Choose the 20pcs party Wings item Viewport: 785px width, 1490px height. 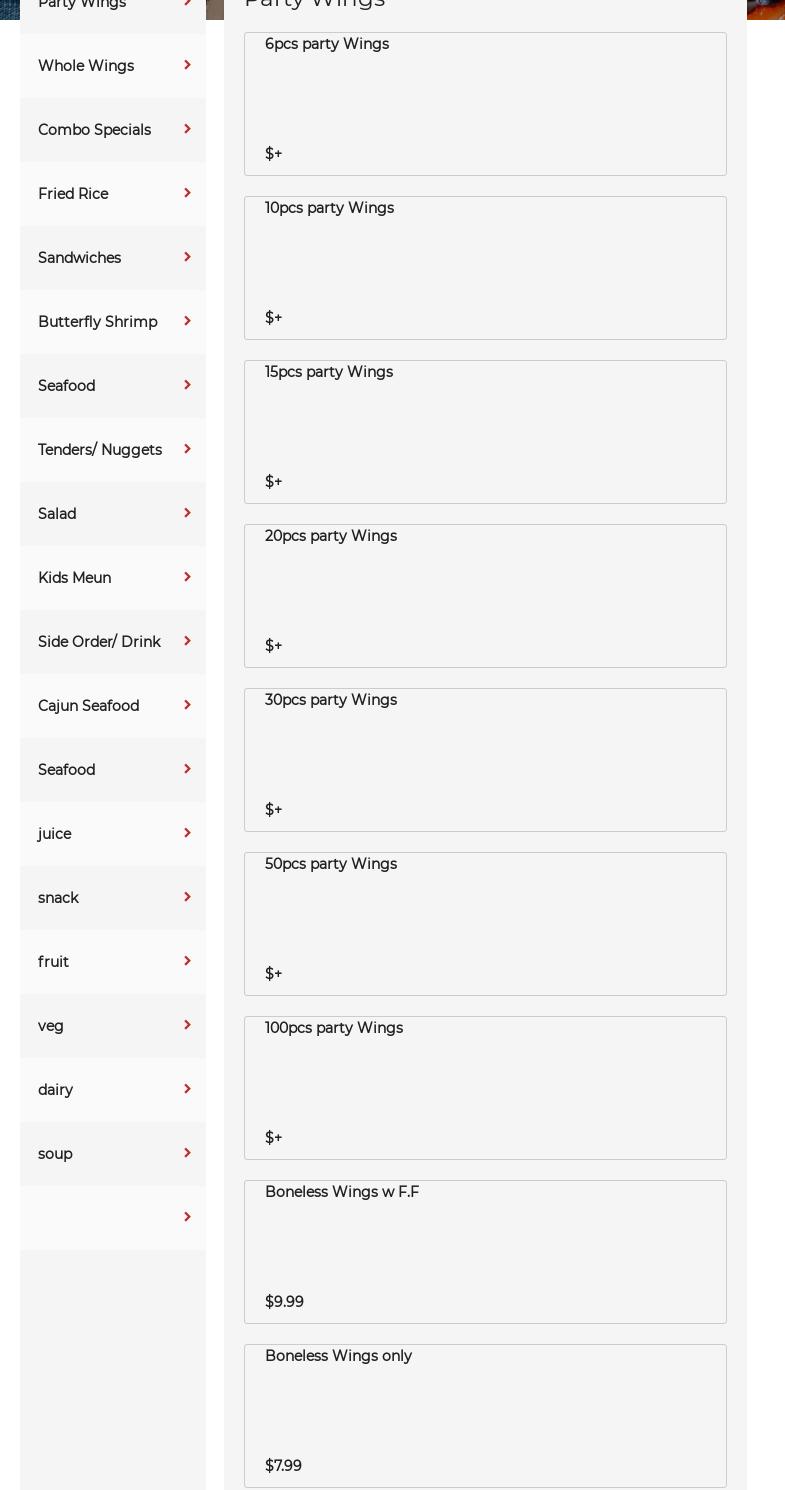tap(485, 596)
